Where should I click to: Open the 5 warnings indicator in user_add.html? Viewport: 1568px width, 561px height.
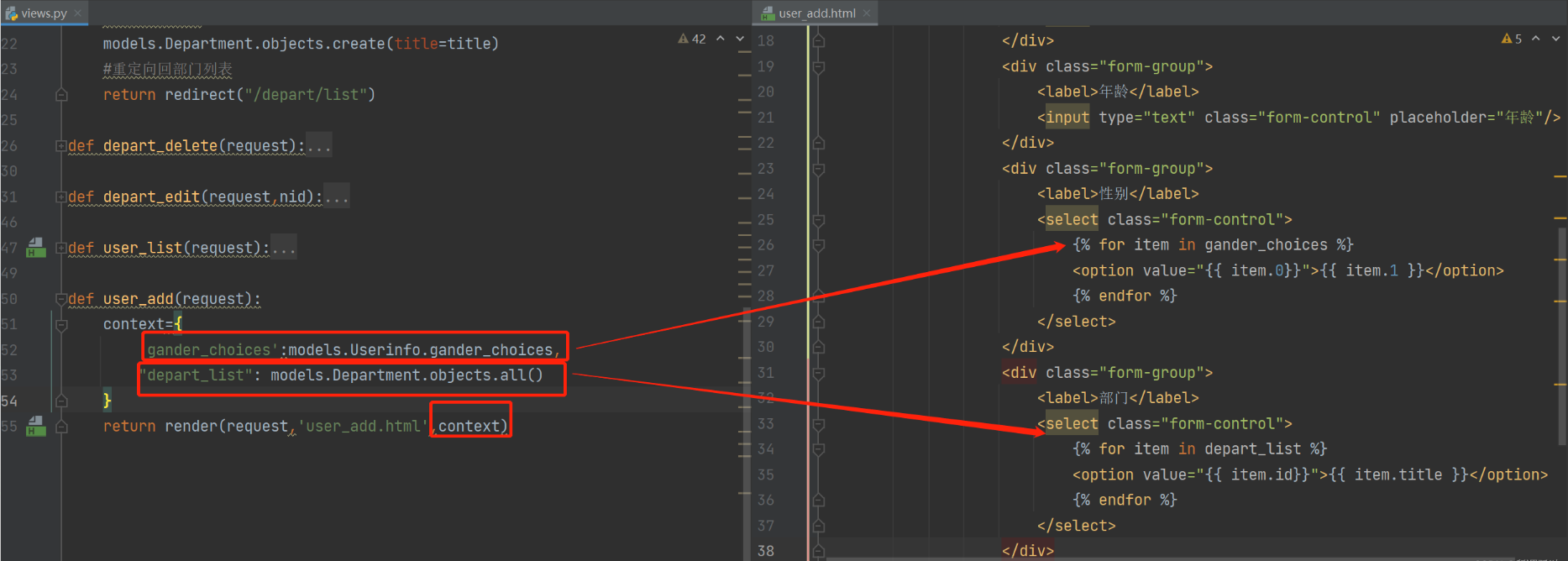(1512, 39)
